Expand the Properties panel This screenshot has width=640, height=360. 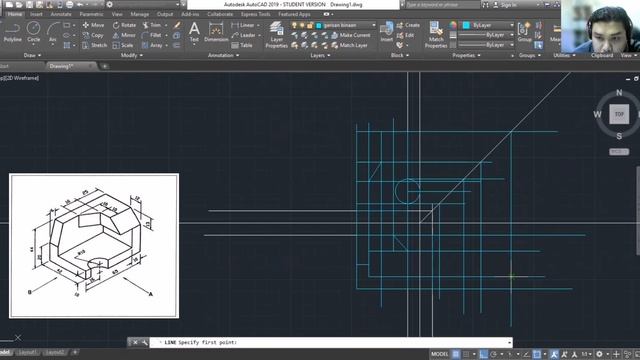click(467, 55)
